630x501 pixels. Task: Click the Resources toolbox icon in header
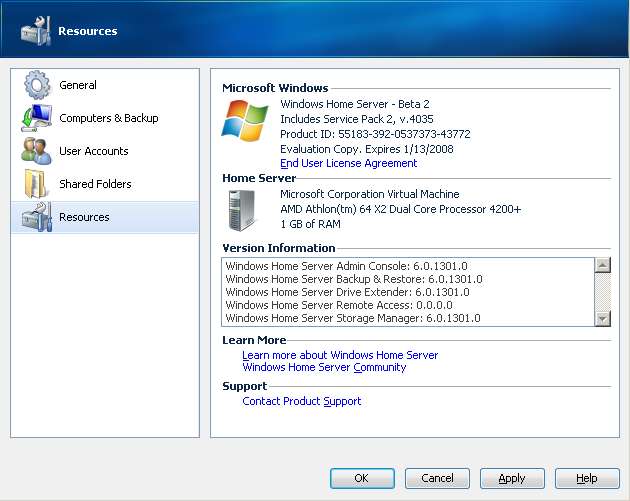click(36, 31)
